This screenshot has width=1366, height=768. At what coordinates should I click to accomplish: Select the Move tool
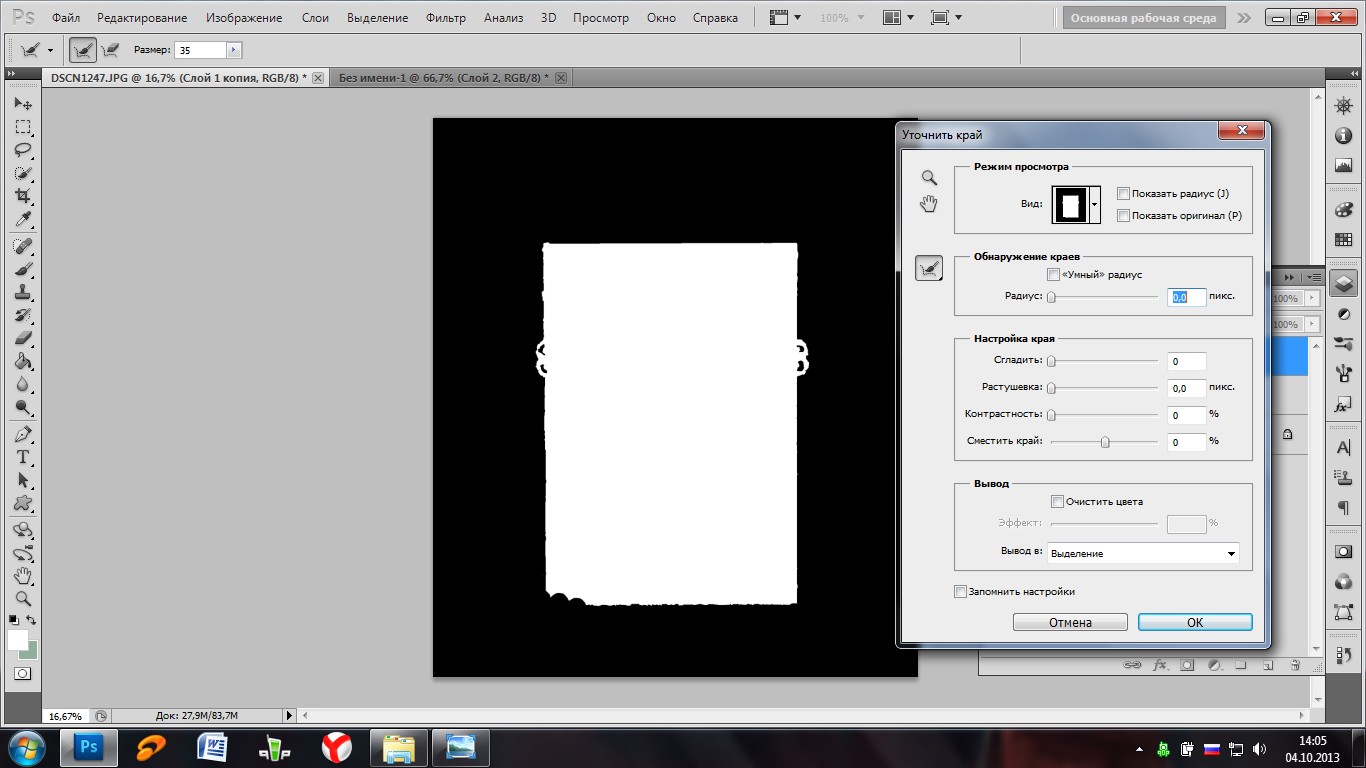23,104
